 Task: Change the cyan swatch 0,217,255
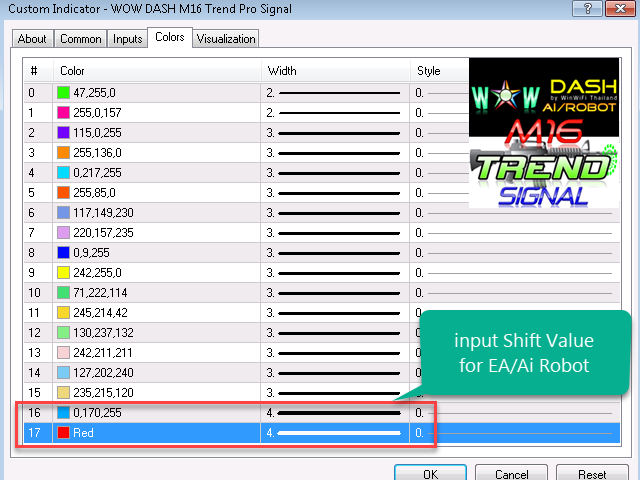63,173
